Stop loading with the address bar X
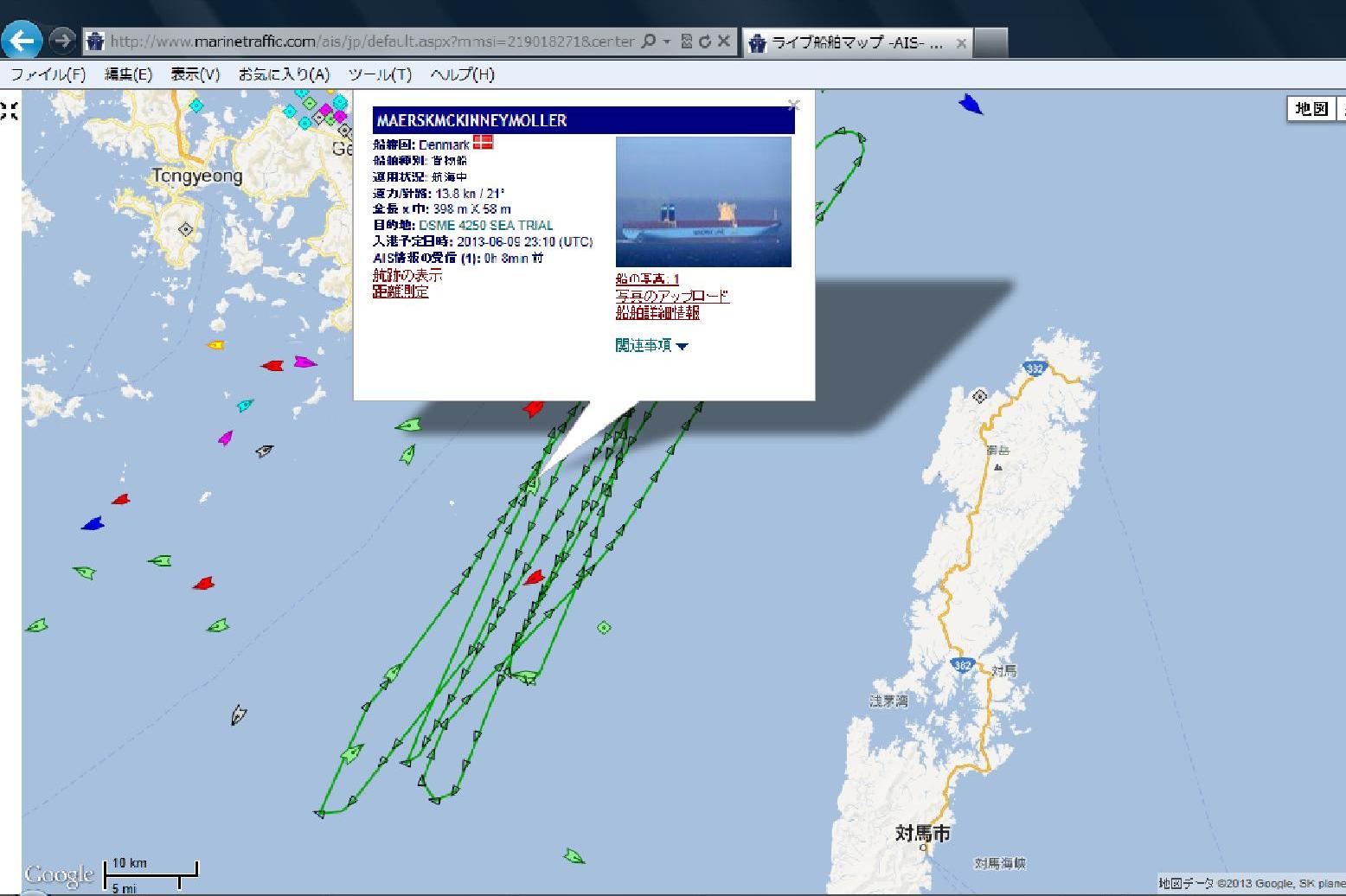 pos(724,41)
